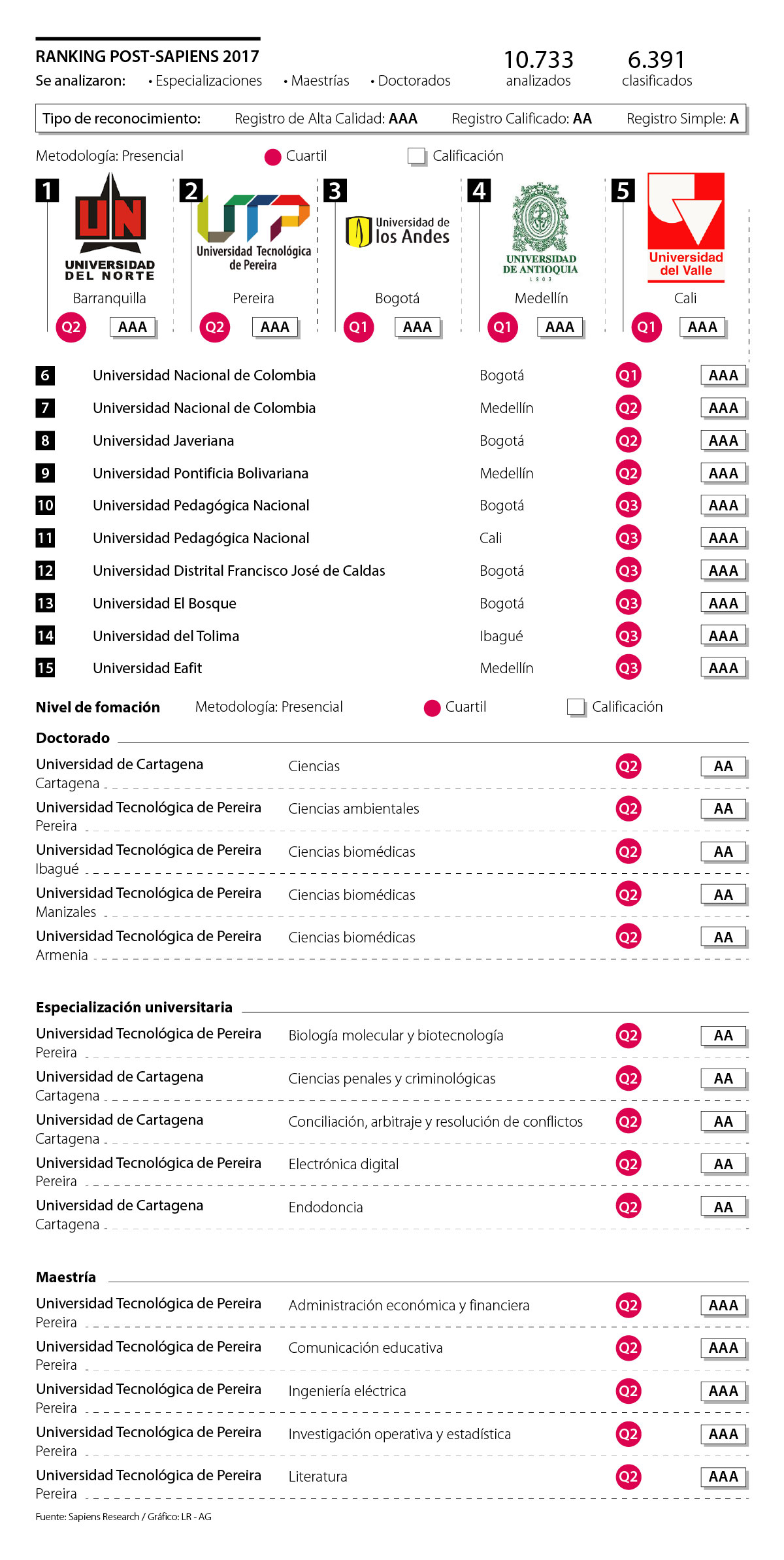Click the rank 6 number badge
The height and width of the screenshot is (1560, 784).
(x=45, y=375)
